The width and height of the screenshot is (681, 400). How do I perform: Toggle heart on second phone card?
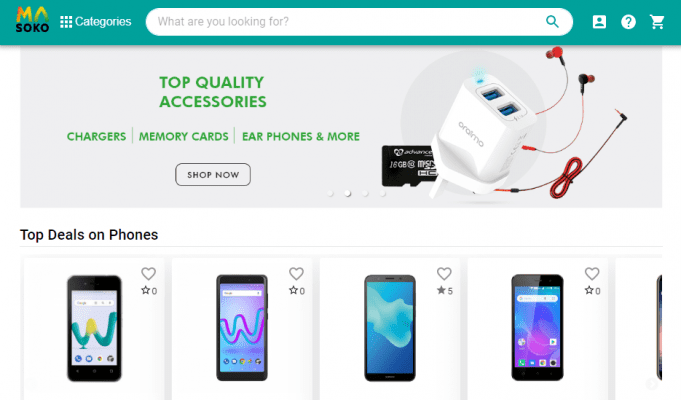[296, 274]
